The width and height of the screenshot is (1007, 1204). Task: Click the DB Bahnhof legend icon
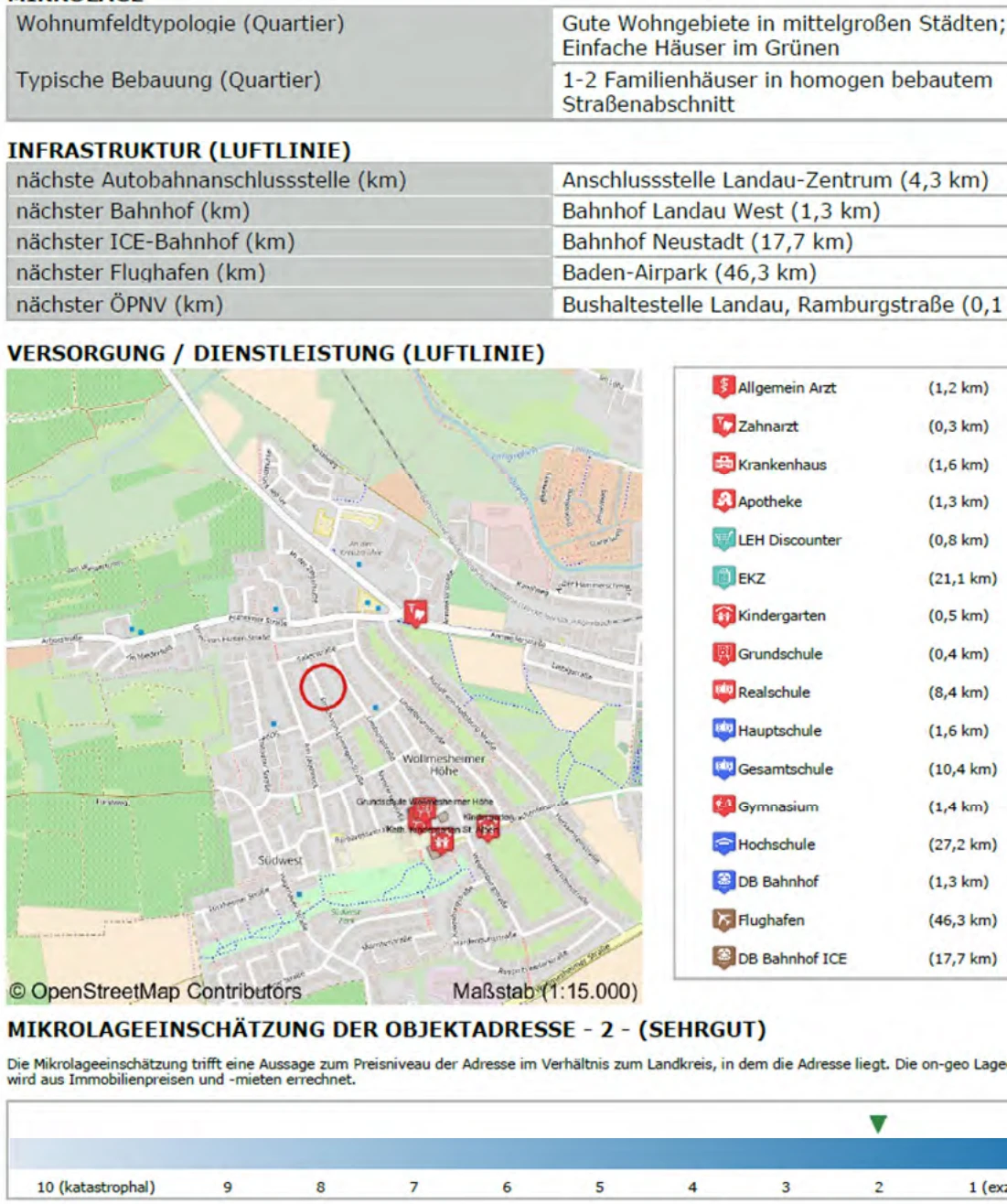click(723, 882)
